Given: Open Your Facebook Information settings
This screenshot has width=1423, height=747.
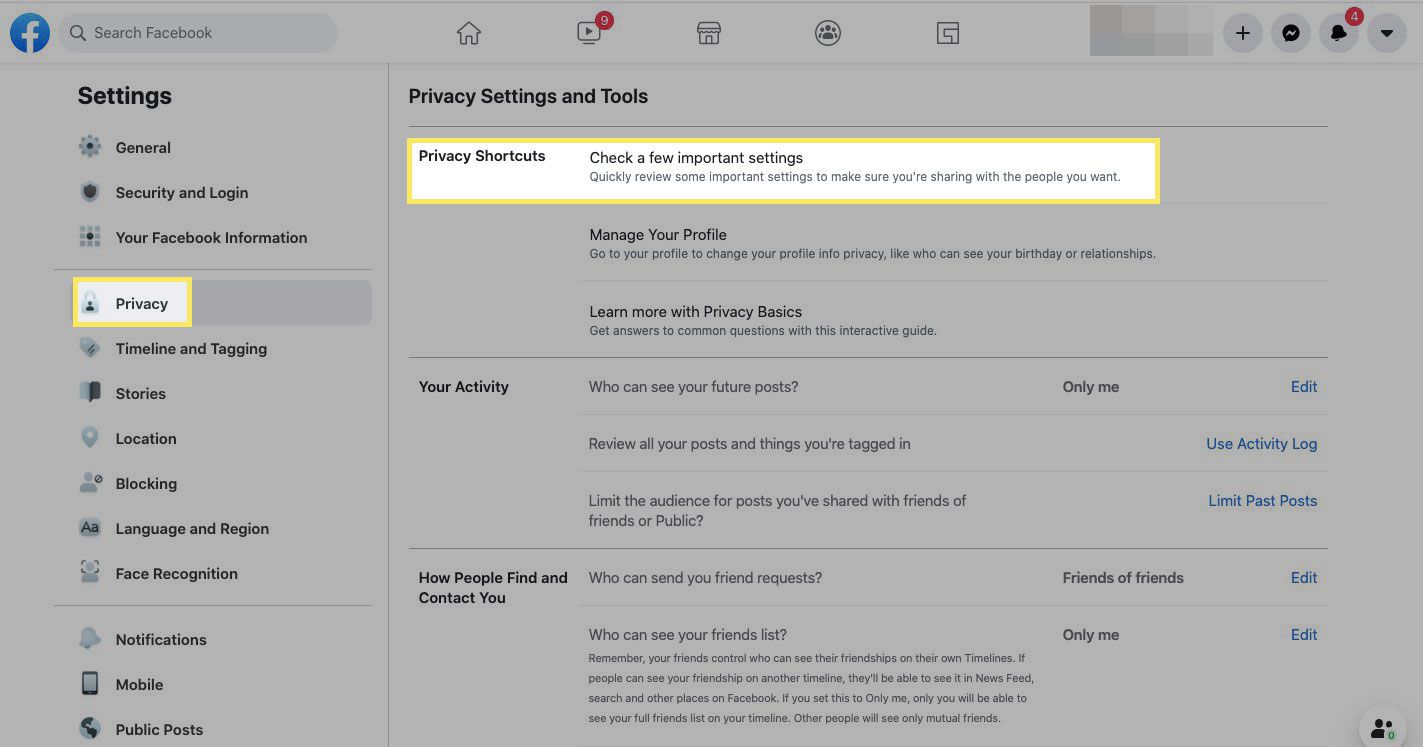Looking at the screenshot, I should pyautogui.click(x=213, y=237).
